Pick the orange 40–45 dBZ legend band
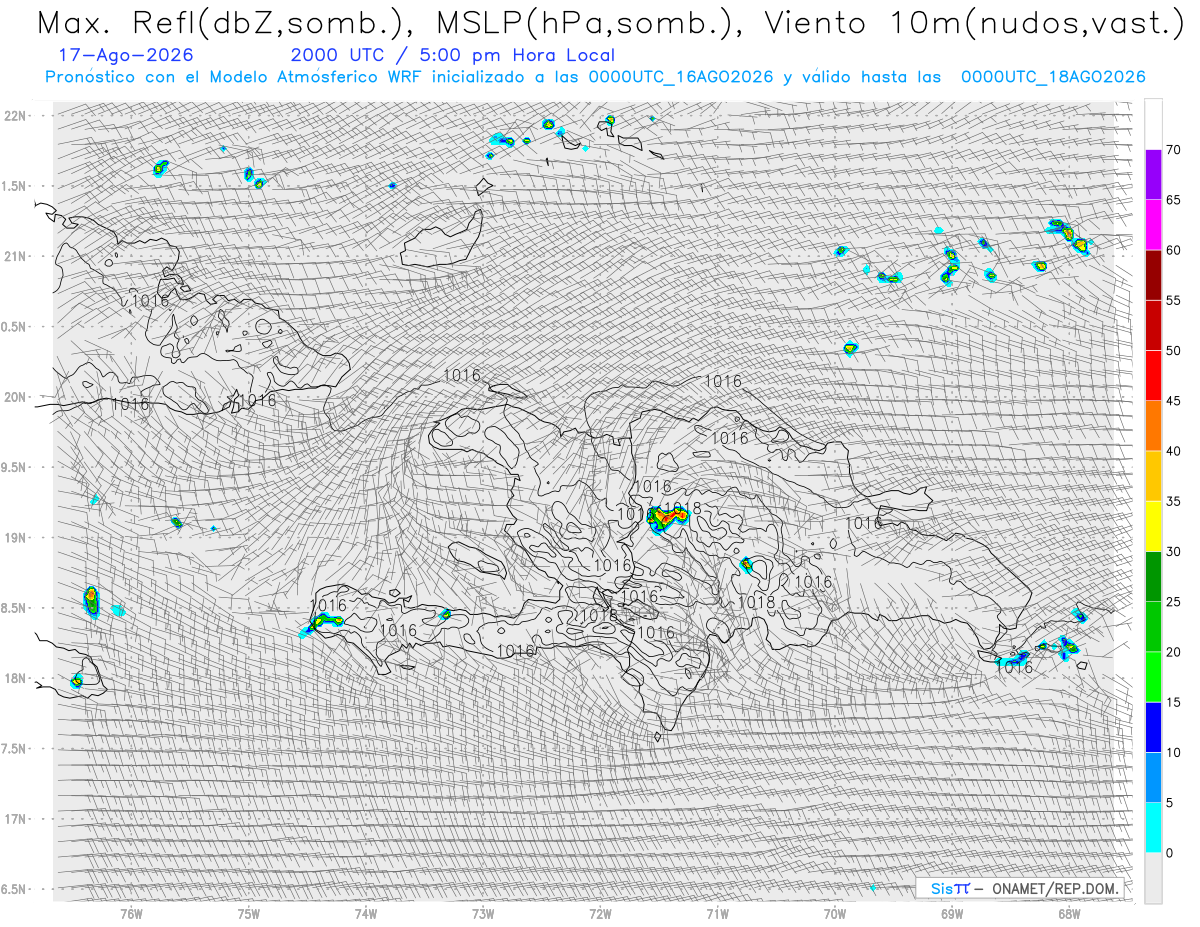This screenshot has width=1200, height=927. tap(1153, 426)
